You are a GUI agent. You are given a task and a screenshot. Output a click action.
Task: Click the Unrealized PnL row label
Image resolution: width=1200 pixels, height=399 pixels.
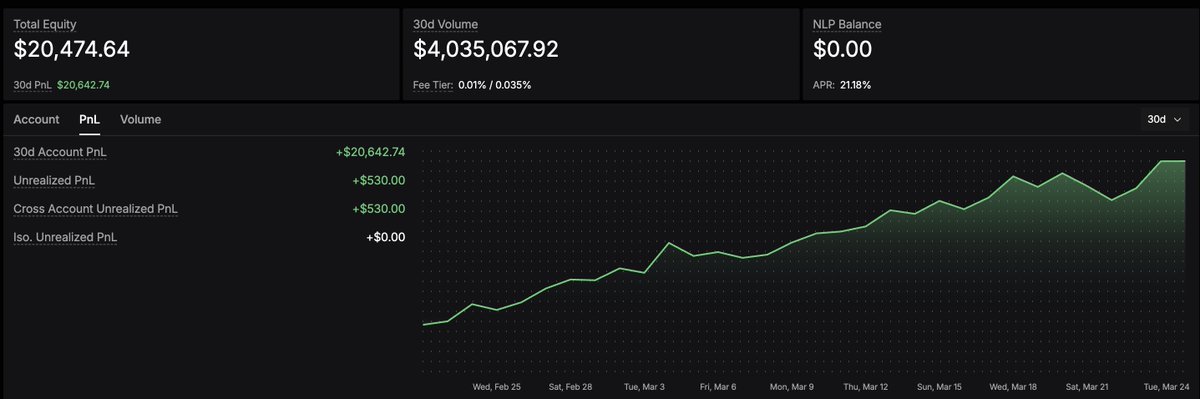pyautogui.click(x=55, y=180)
